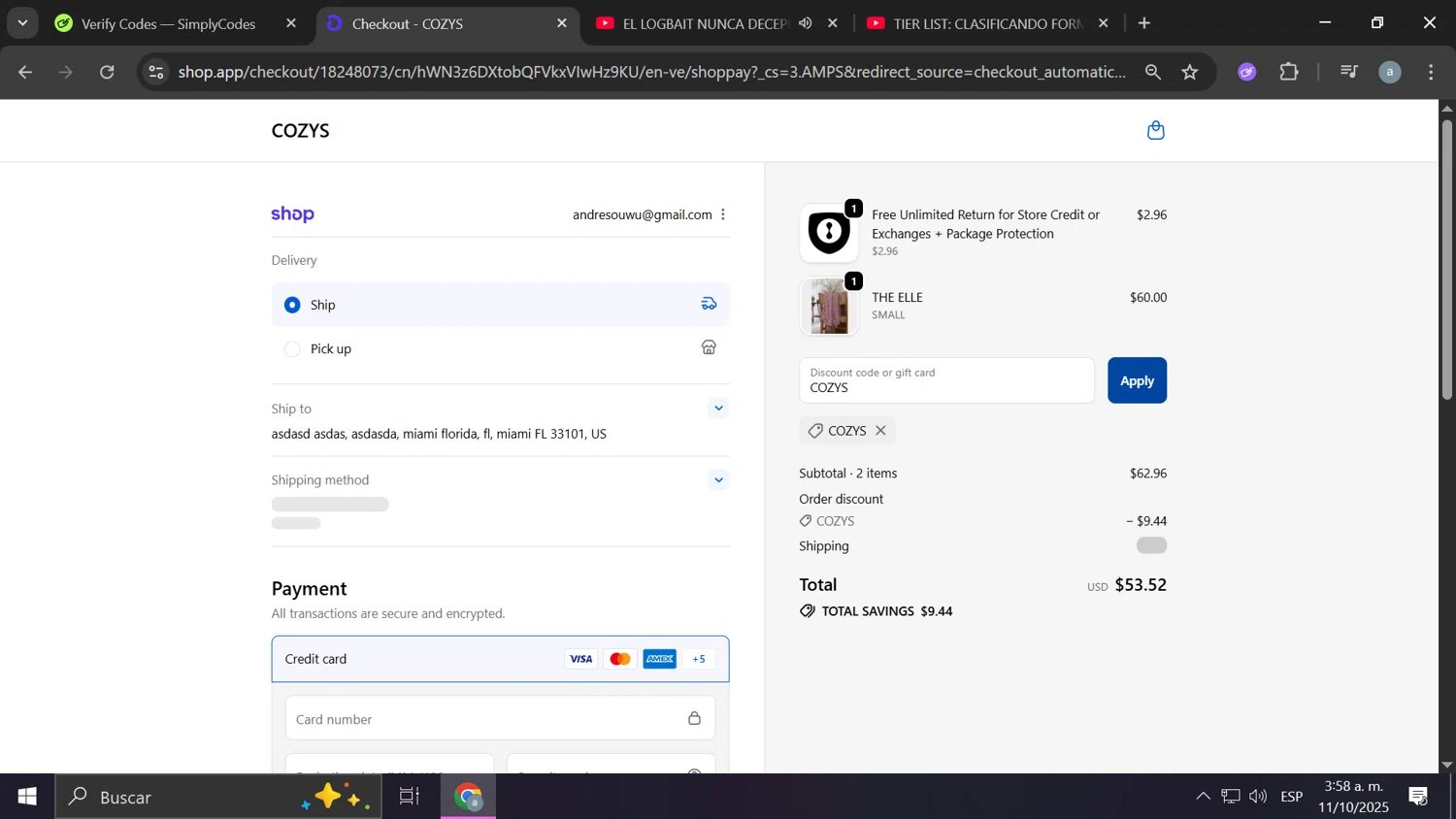
Task: Close the Checkout - COZYS tab
Action: coord(562,23)
